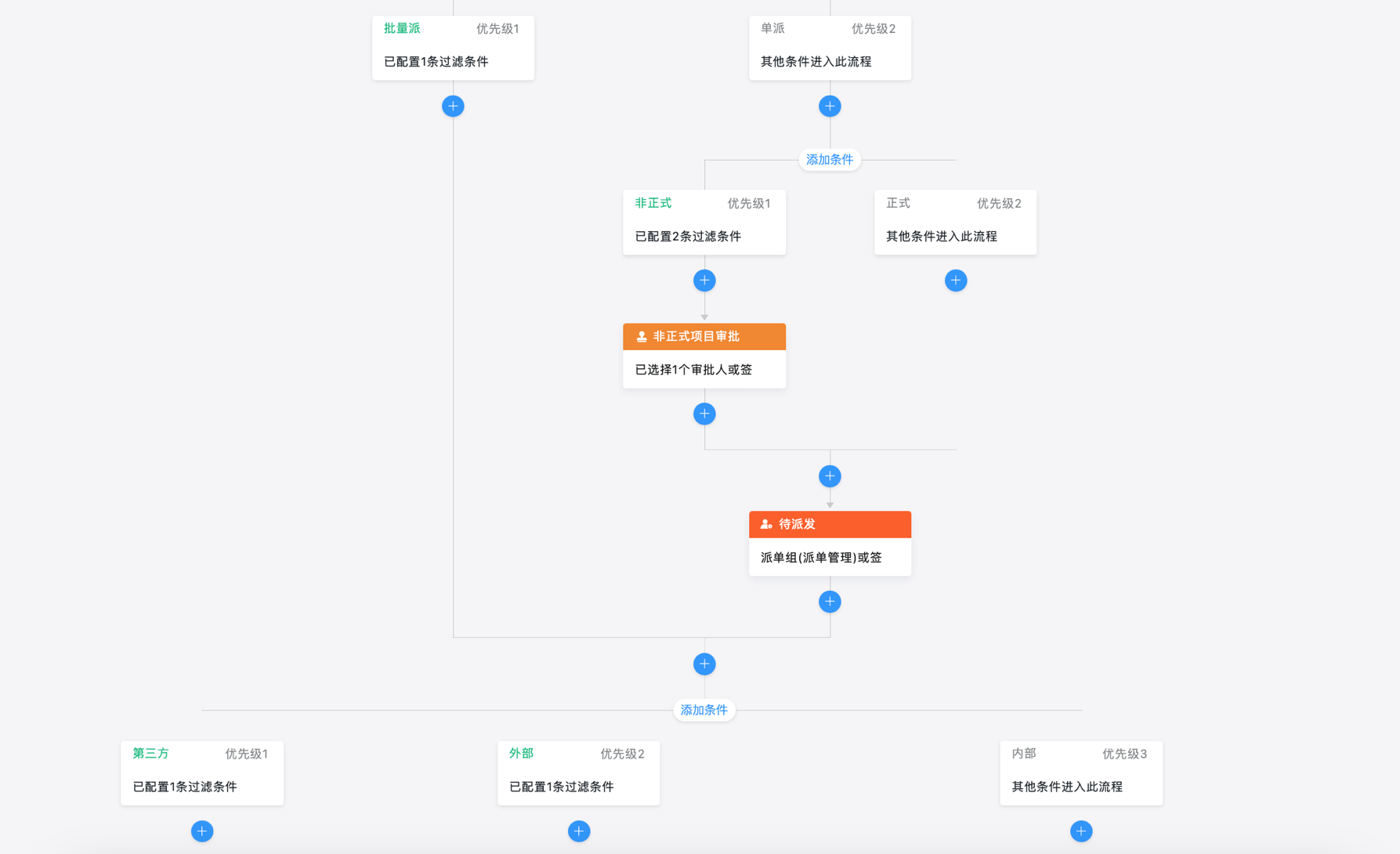This screenshot has width=1400, height=854.
Task: Click plus icon below 单派 node
Action: pos(830,106)
